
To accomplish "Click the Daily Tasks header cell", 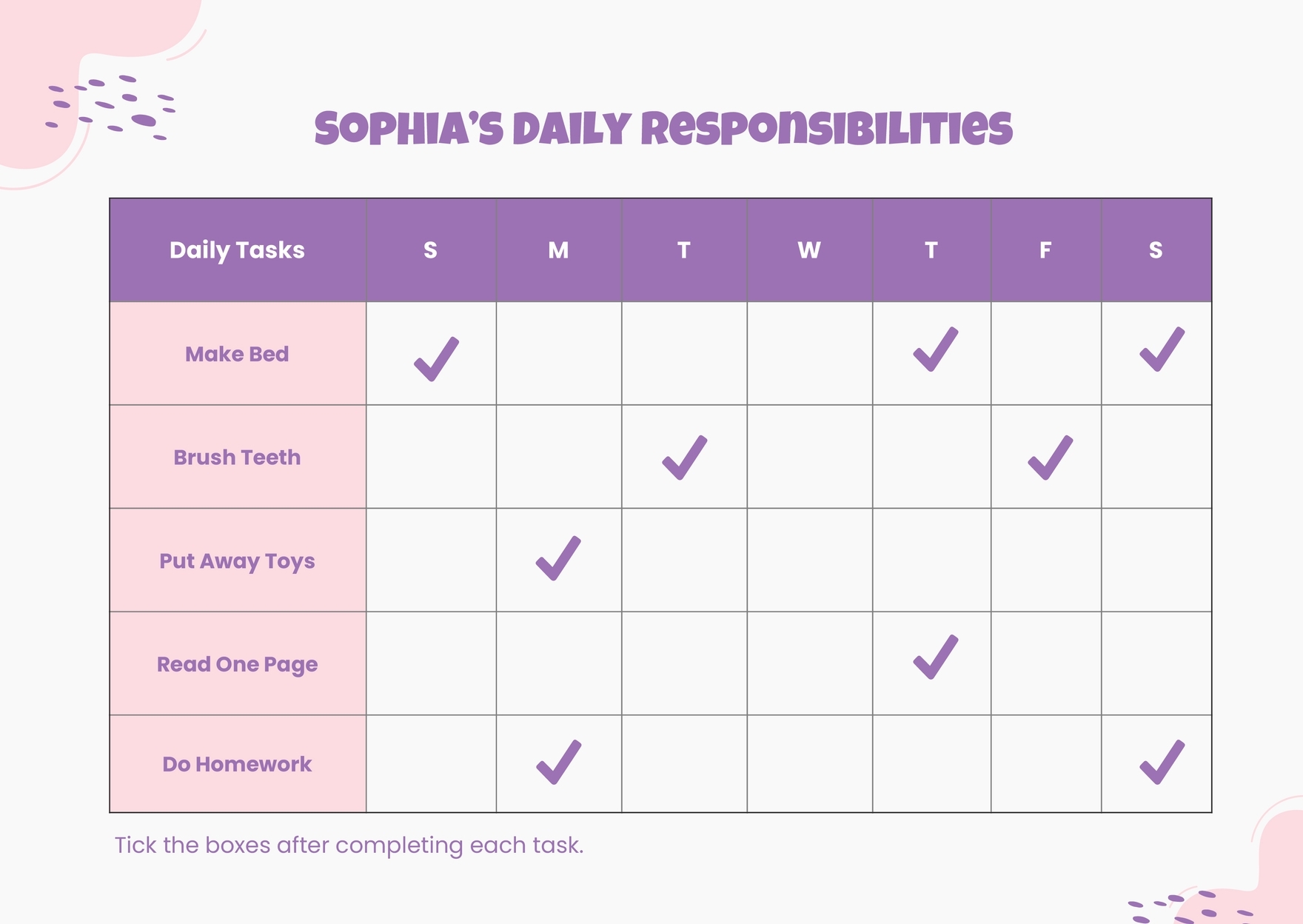I will tap(237, 250).
